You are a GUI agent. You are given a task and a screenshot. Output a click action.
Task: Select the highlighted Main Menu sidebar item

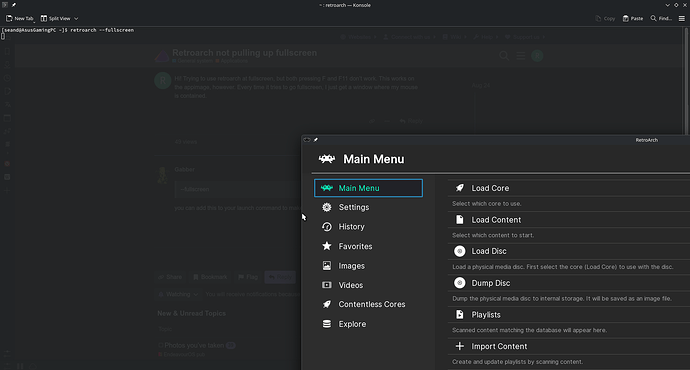368,188
